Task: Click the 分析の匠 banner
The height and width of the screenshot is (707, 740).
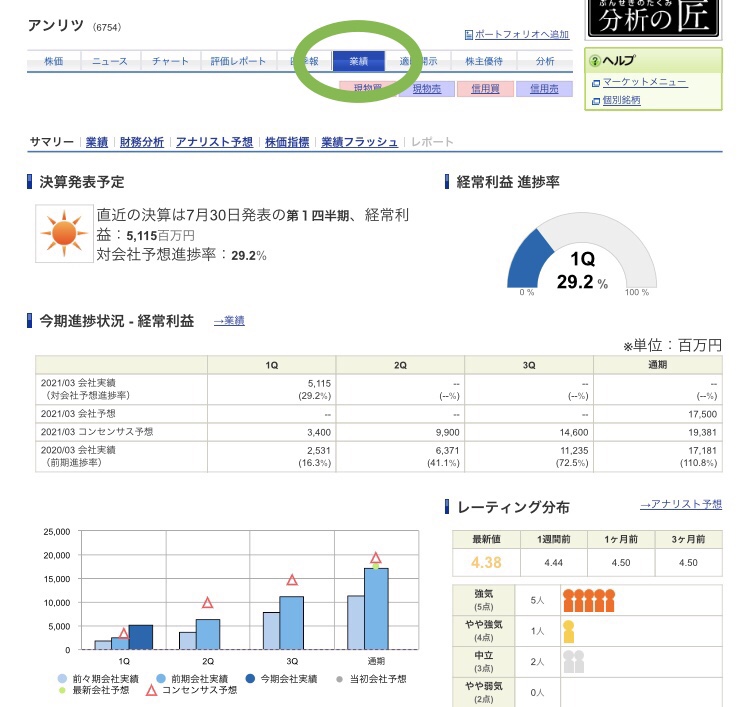Action: [x=653, y=19]
